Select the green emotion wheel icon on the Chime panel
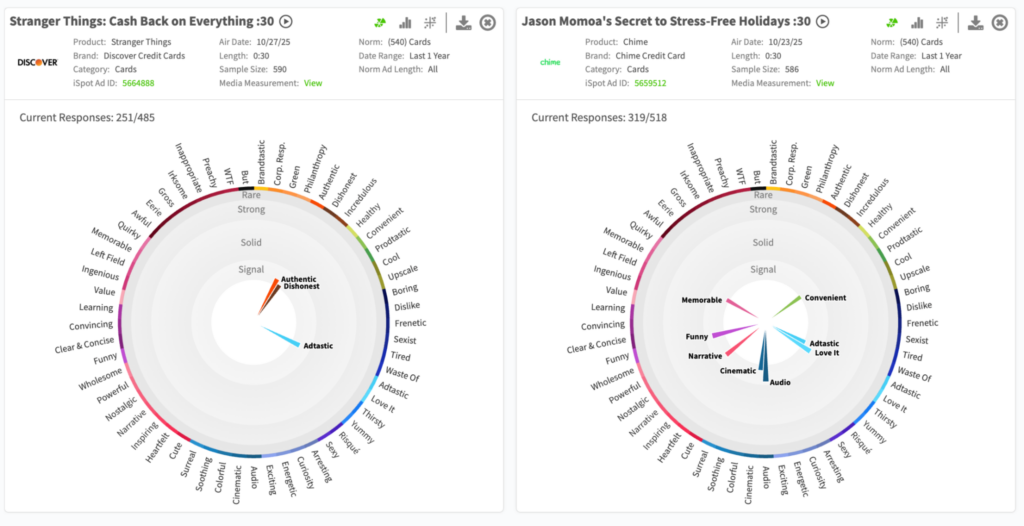Screen dimensions: 1024x526 [892, 22]
